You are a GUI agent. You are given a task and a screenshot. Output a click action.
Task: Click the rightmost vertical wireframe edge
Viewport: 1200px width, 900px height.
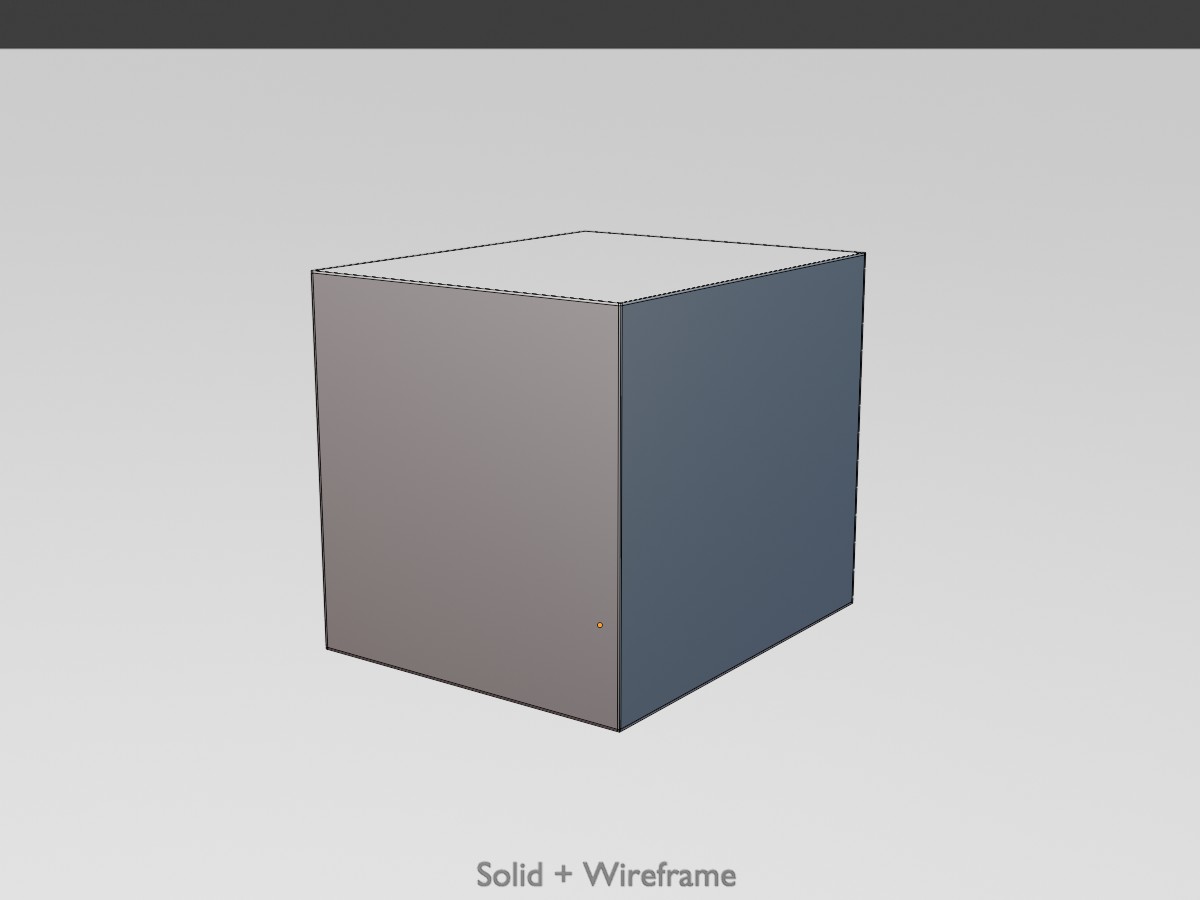coord(859,428)
